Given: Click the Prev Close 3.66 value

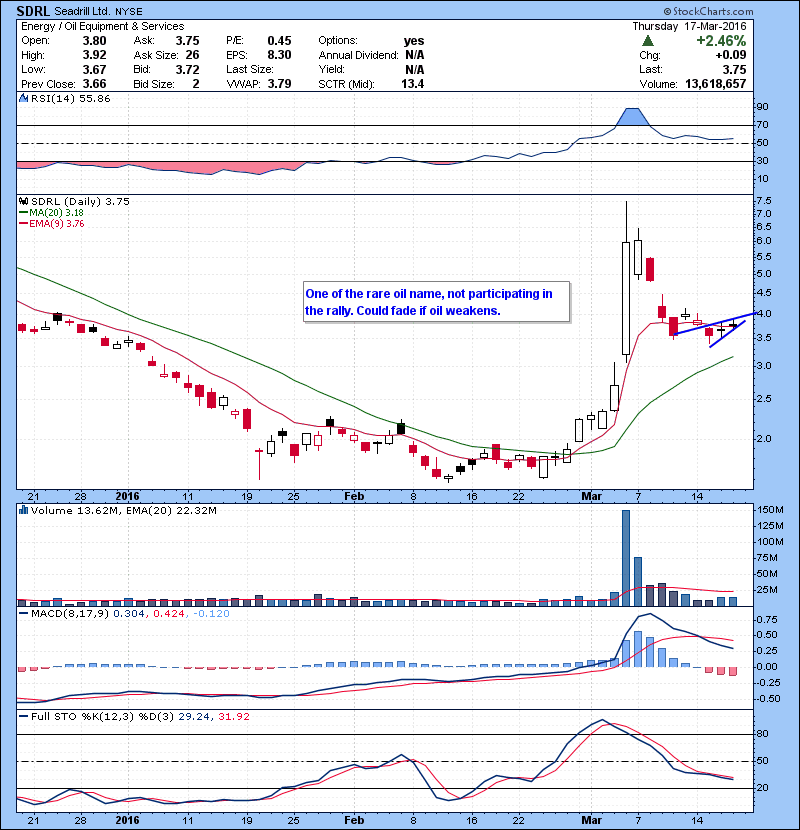Looking at the screenshot, I should 94,84.
